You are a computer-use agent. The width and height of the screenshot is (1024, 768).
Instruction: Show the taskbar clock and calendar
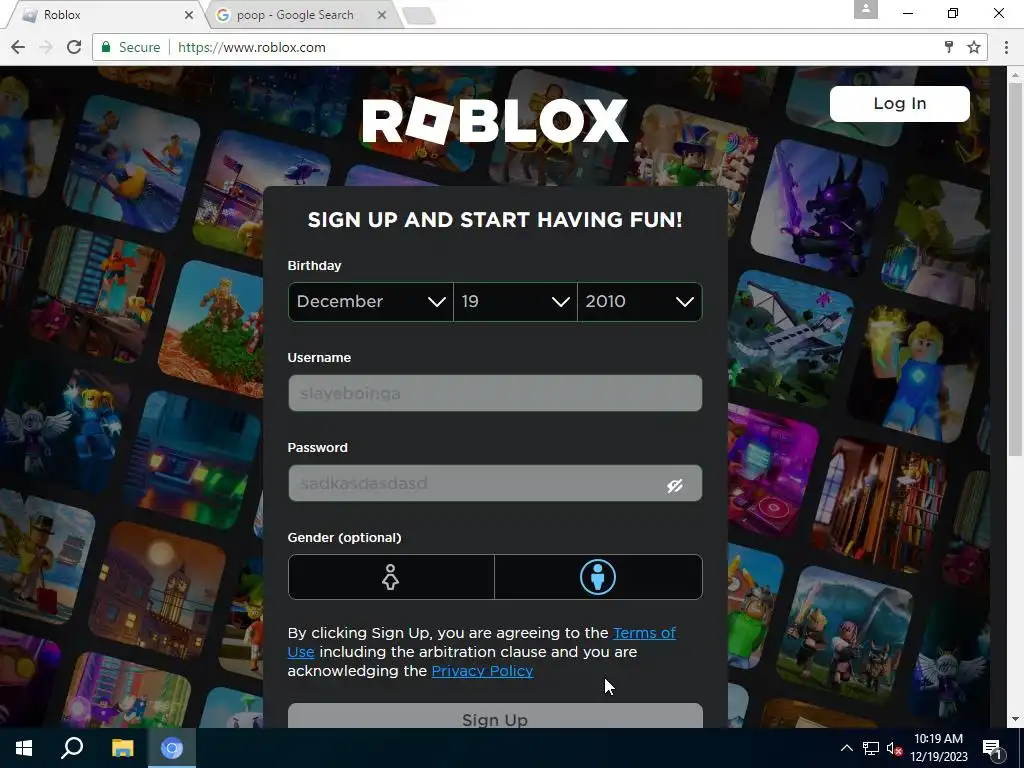pos(938,748)
